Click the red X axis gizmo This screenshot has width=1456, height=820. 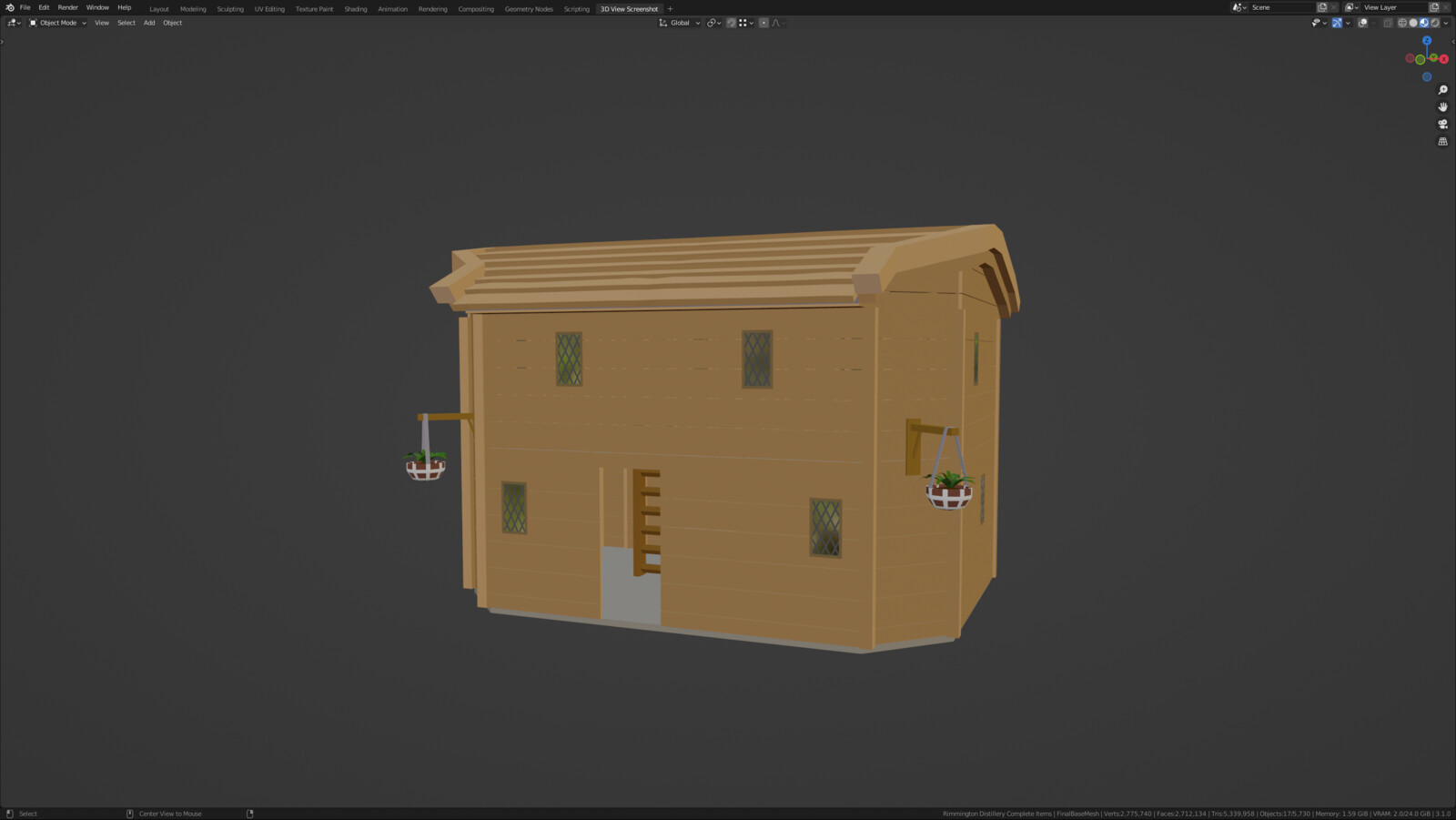coord(1444,59)
